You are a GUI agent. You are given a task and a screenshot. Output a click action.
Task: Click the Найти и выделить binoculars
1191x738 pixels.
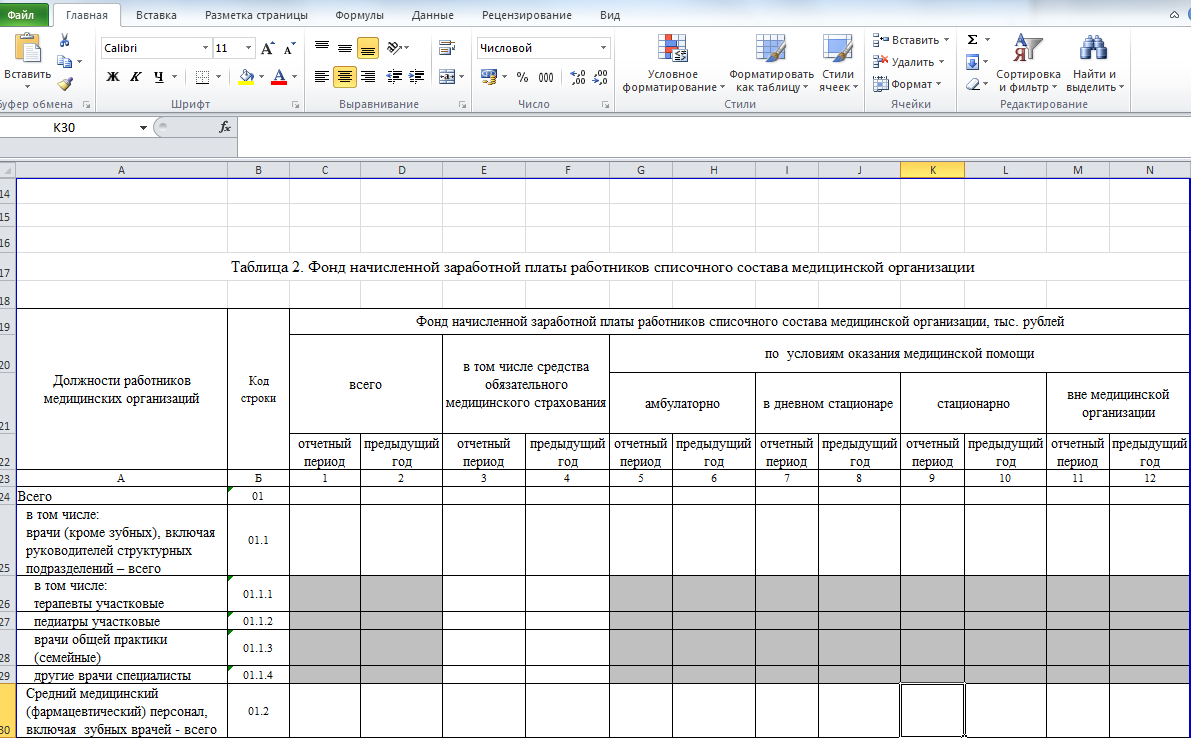click(1094, 64)
